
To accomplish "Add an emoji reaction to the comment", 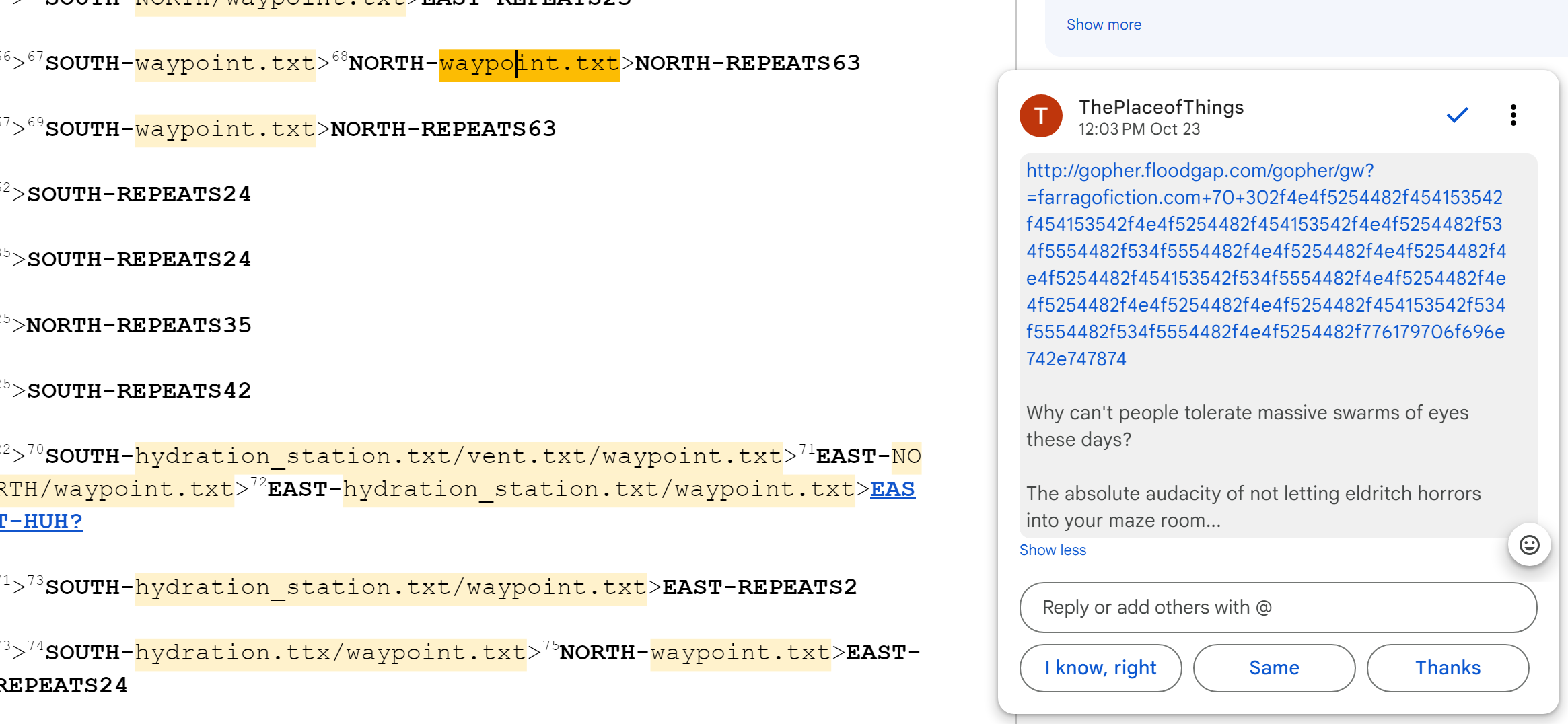I will pos(1529,544).
